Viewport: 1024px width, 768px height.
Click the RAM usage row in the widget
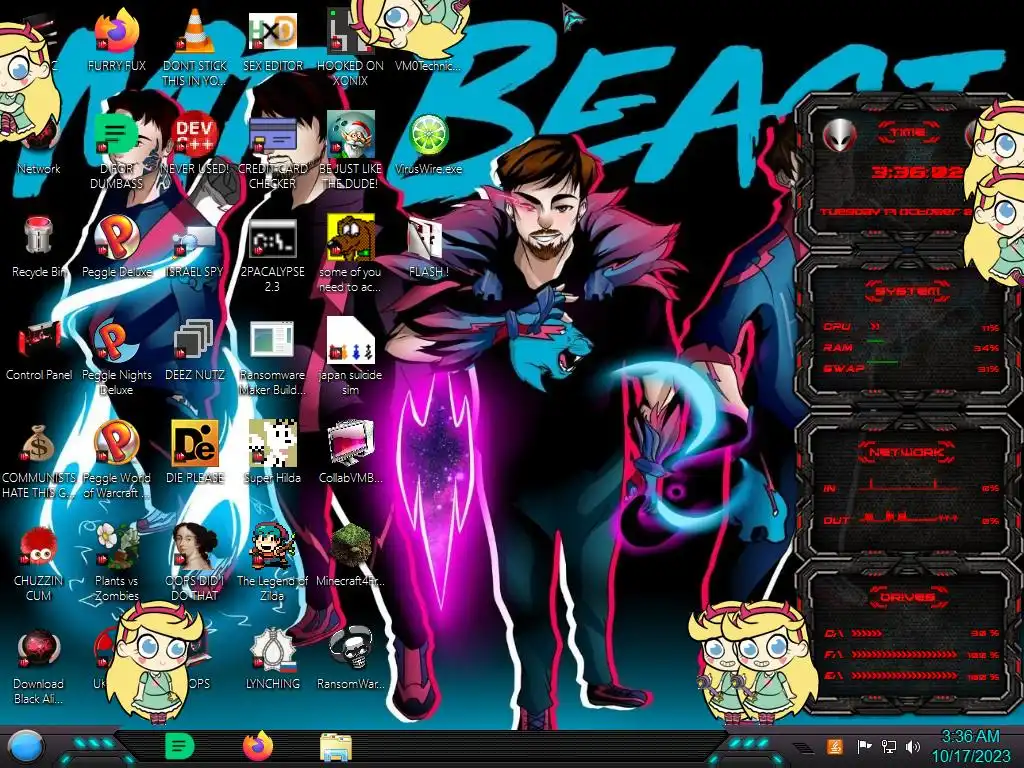911,347
